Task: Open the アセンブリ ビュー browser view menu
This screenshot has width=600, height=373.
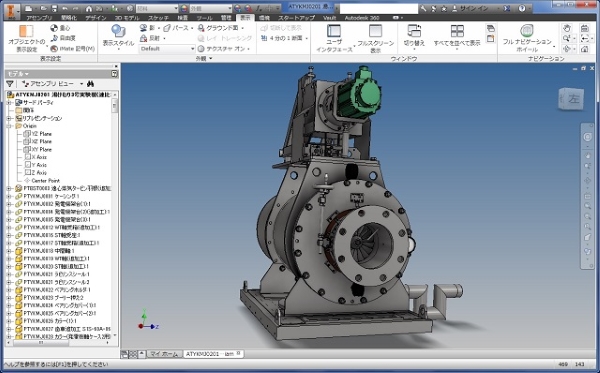Action: [x=53, y=83]
